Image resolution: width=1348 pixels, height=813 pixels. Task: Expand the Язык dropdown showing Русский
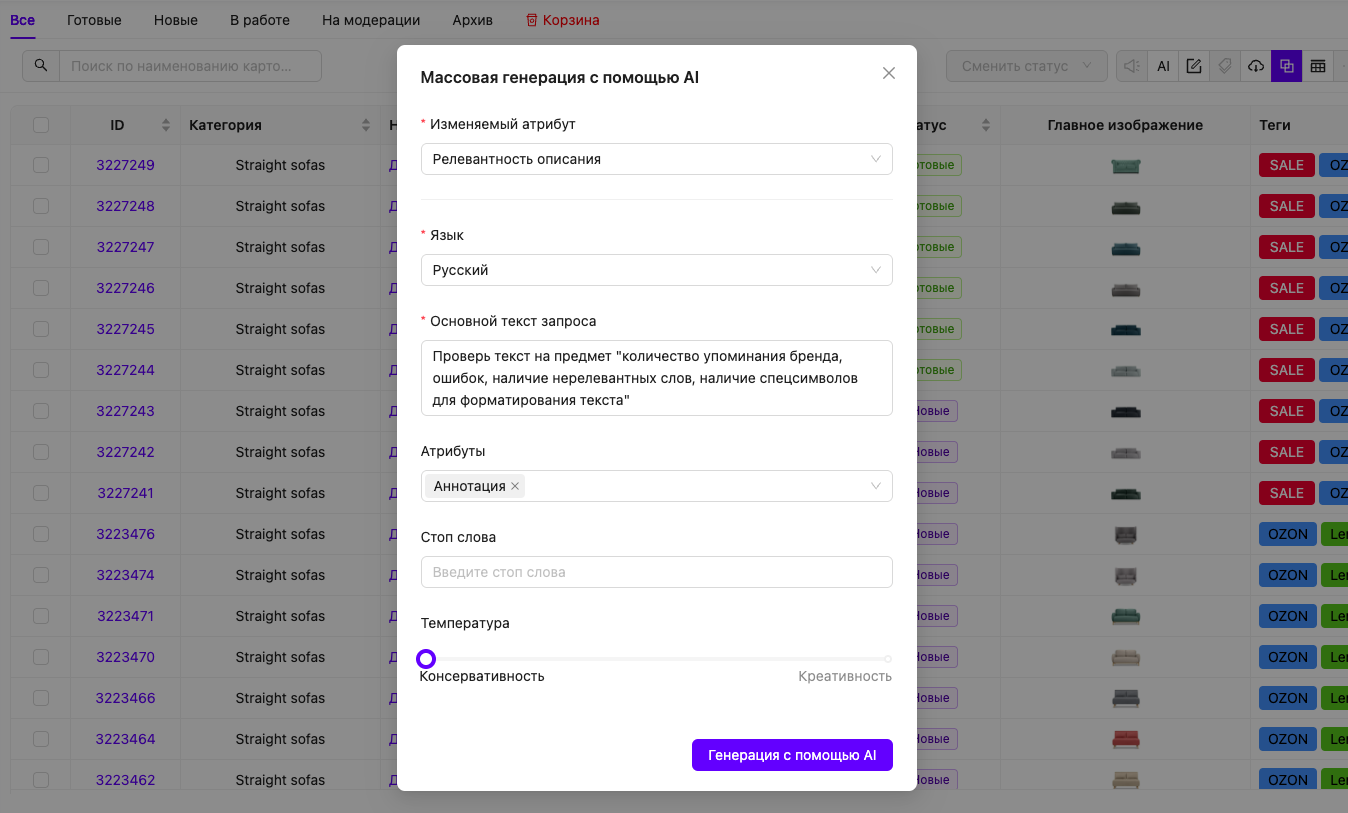(x=656, y=270)
